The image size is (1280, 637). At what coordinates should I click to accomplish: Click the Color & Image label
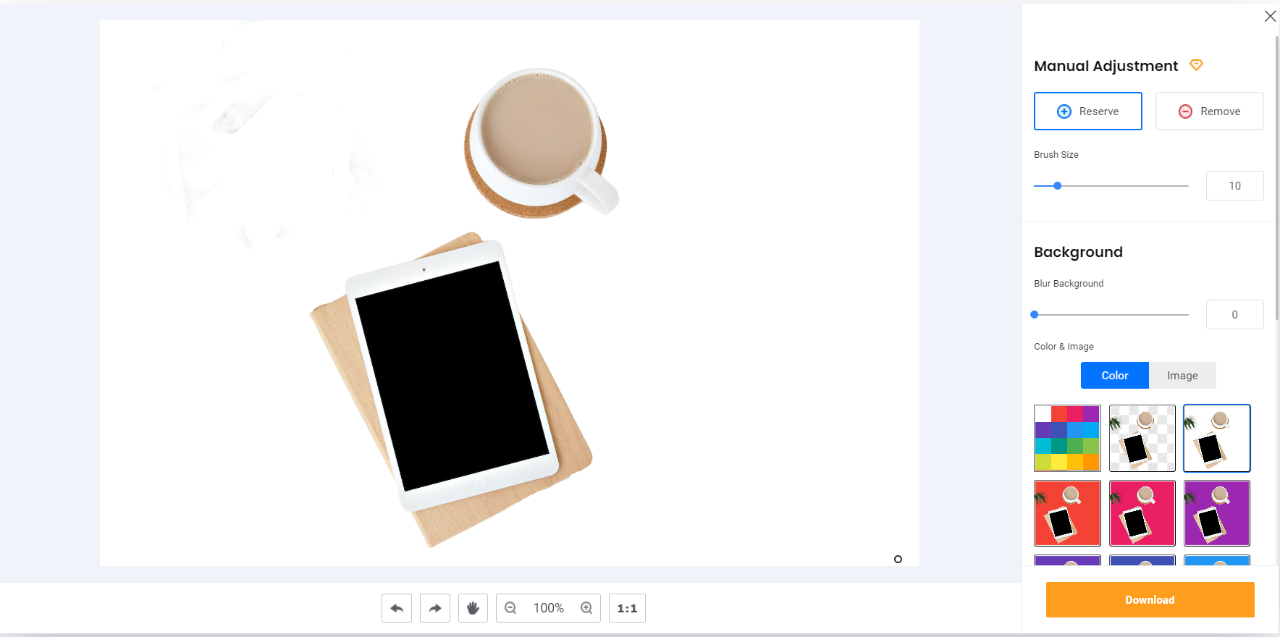click(1064, 347)
